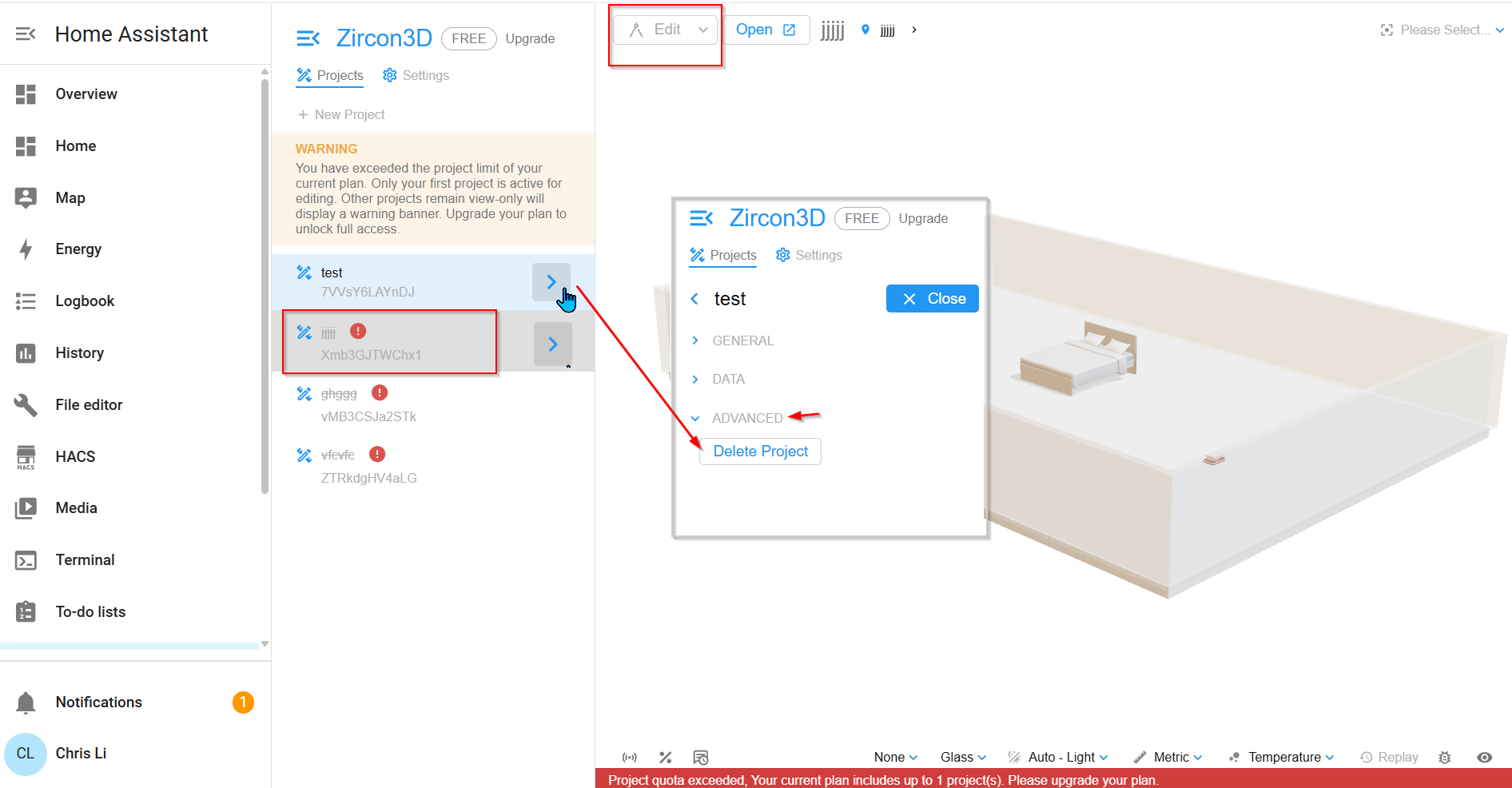1512x788 pixels.
Task: Click the Open button in top toolbar
Action: coord(765,30)
